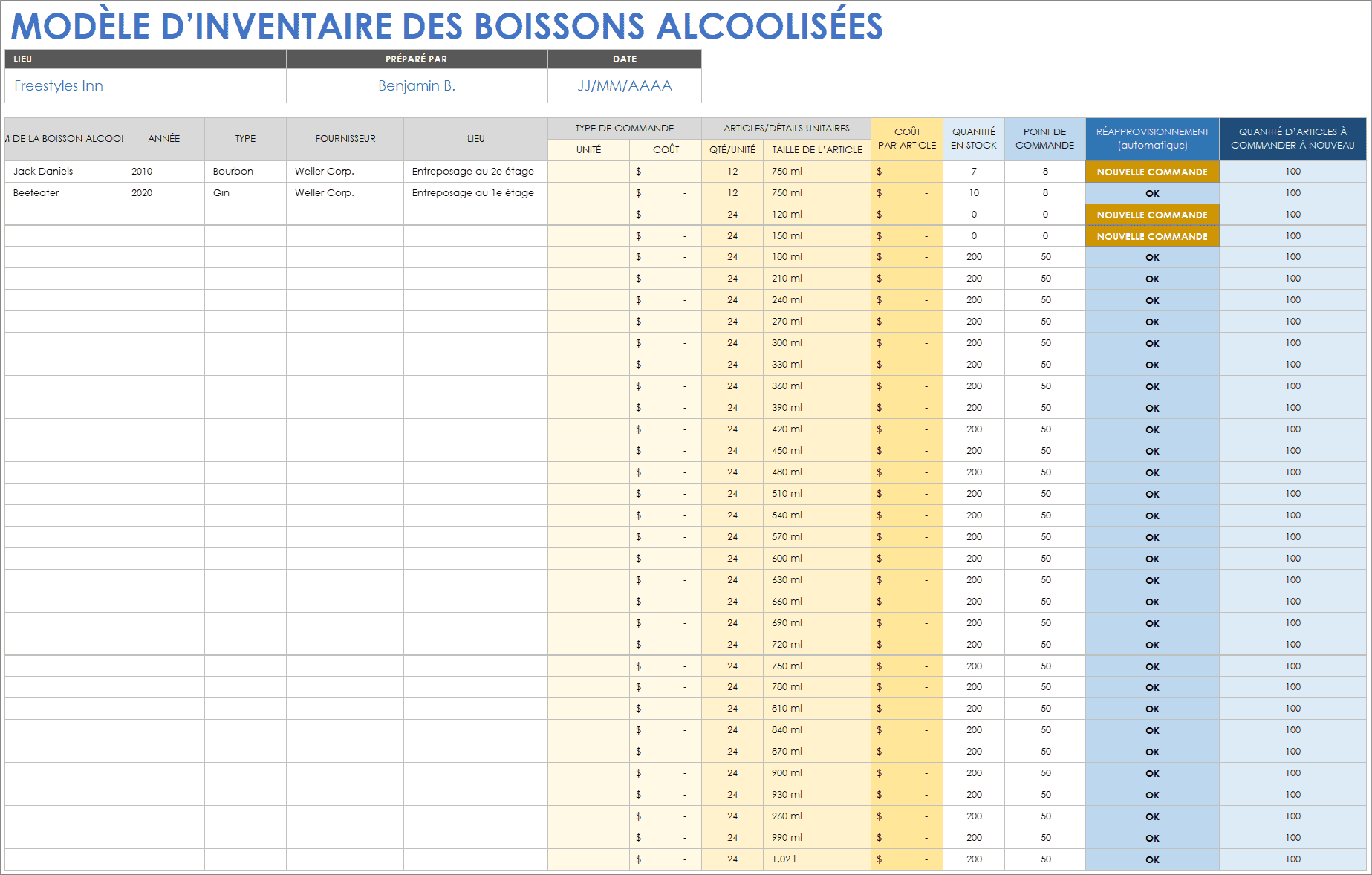
Task: Click NOUVELLE COMMANDE in Jack Daniels row
Action: click(x=1153, y=172)
